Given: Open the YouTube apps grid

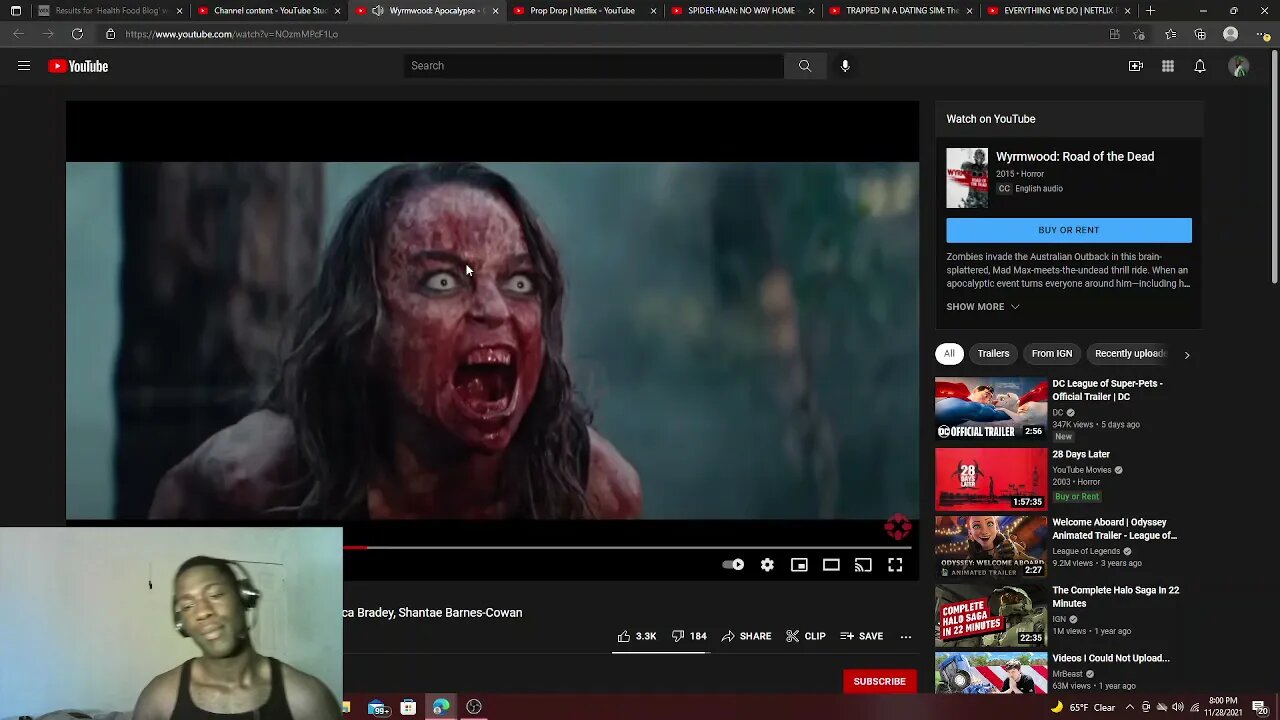Looking at the screenshot, I should click(x=1168, y=66).
